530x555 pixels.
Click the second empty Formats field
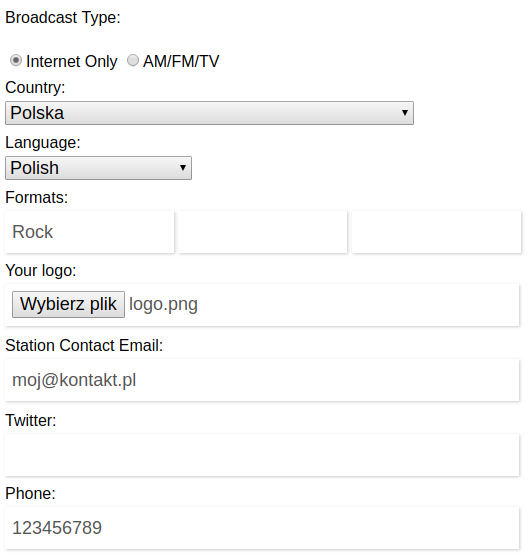click(263, 232)
